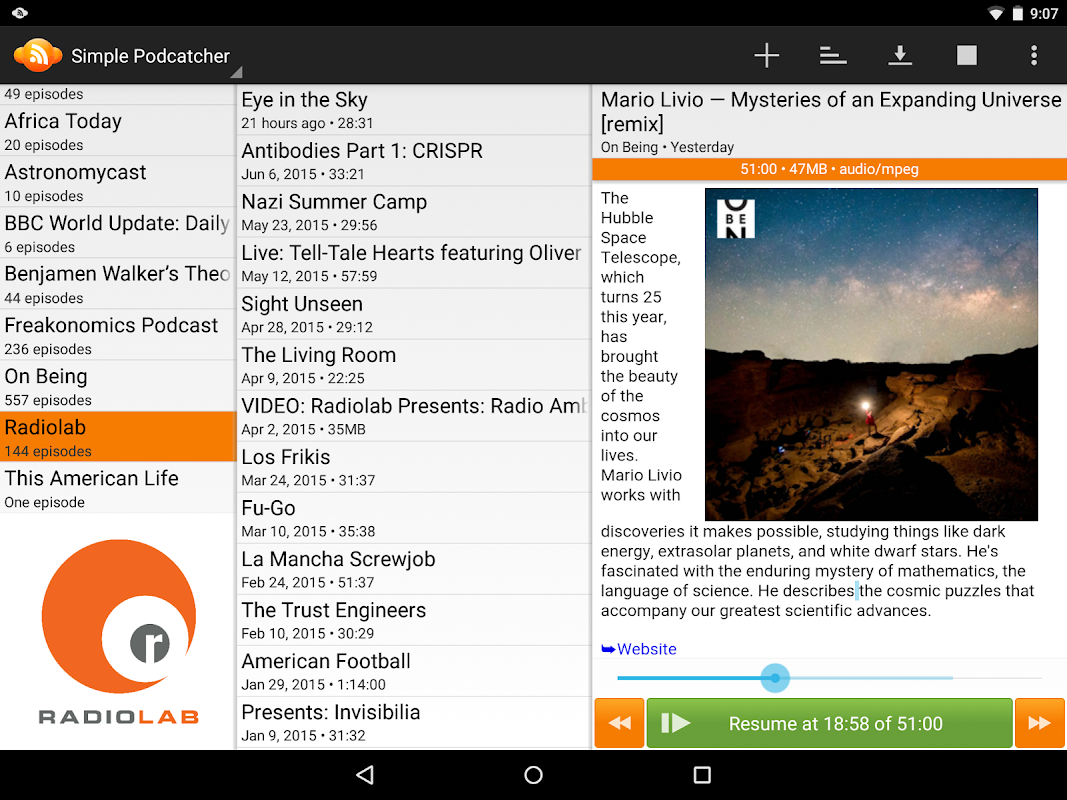Tap the 49 episodes row at list top
The width and height of the screenshot is (1067, 800).
117,95
